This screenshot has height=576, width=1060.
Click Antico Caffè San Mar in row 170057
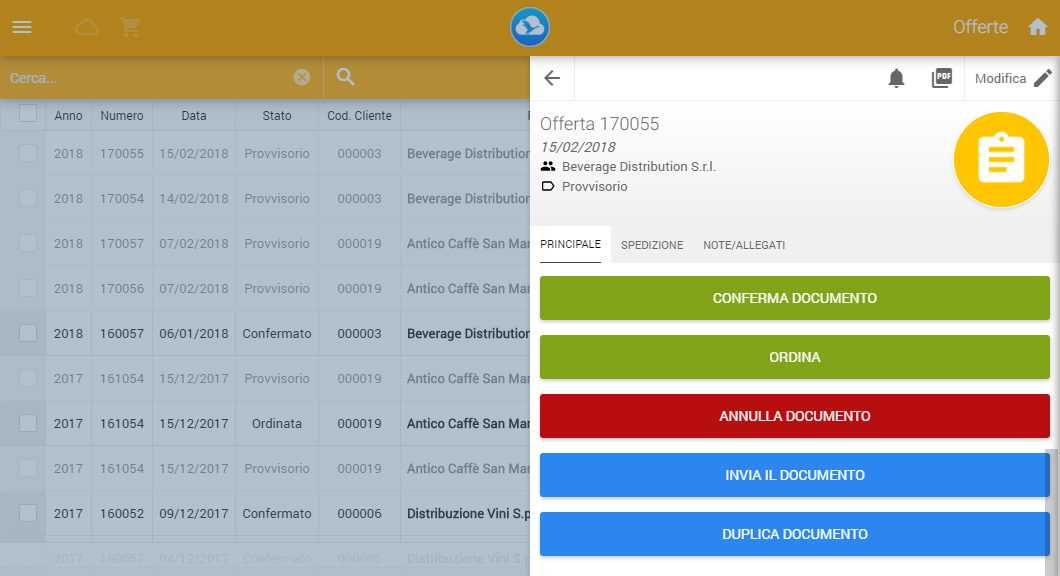(468, 243)
